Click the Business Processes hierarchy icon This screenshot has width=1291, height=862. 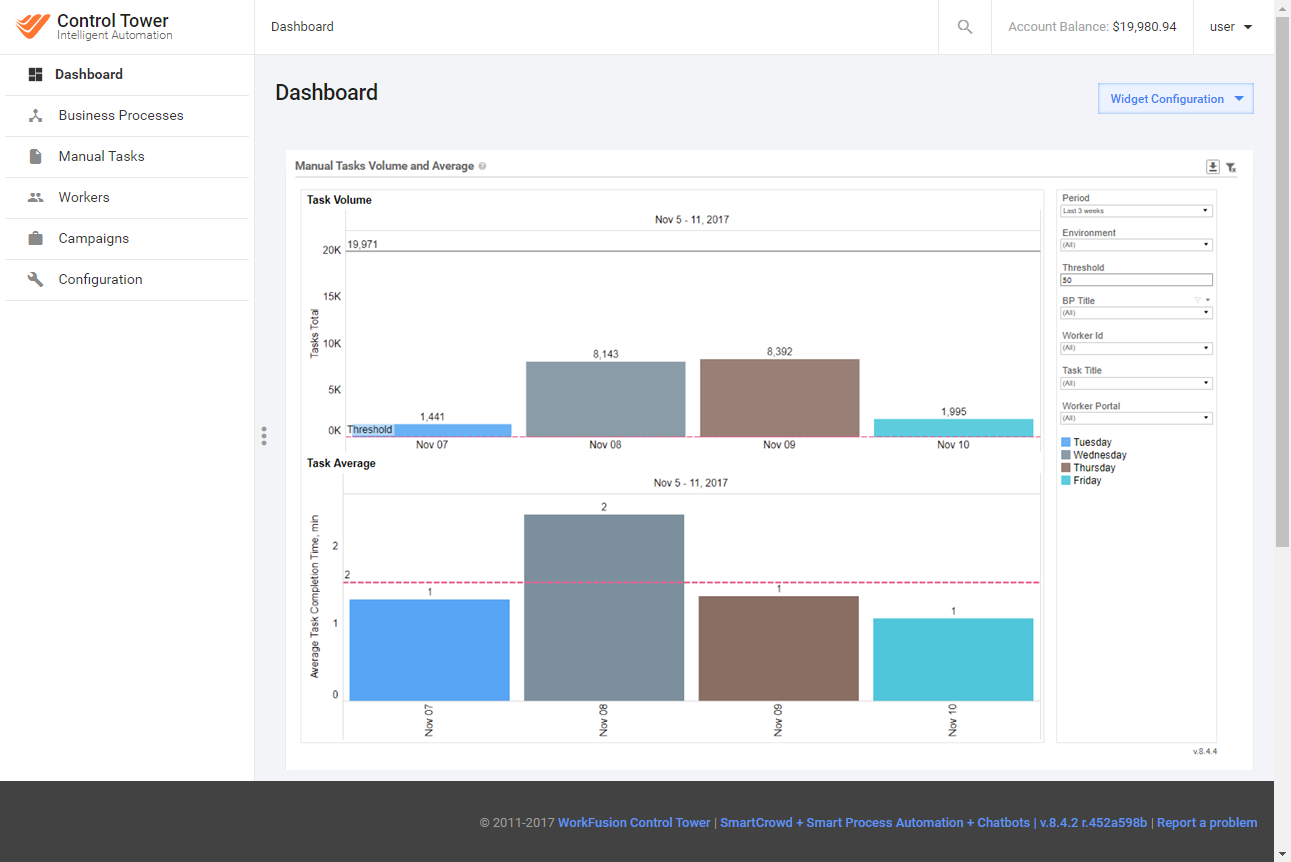(x=36, y=116)
